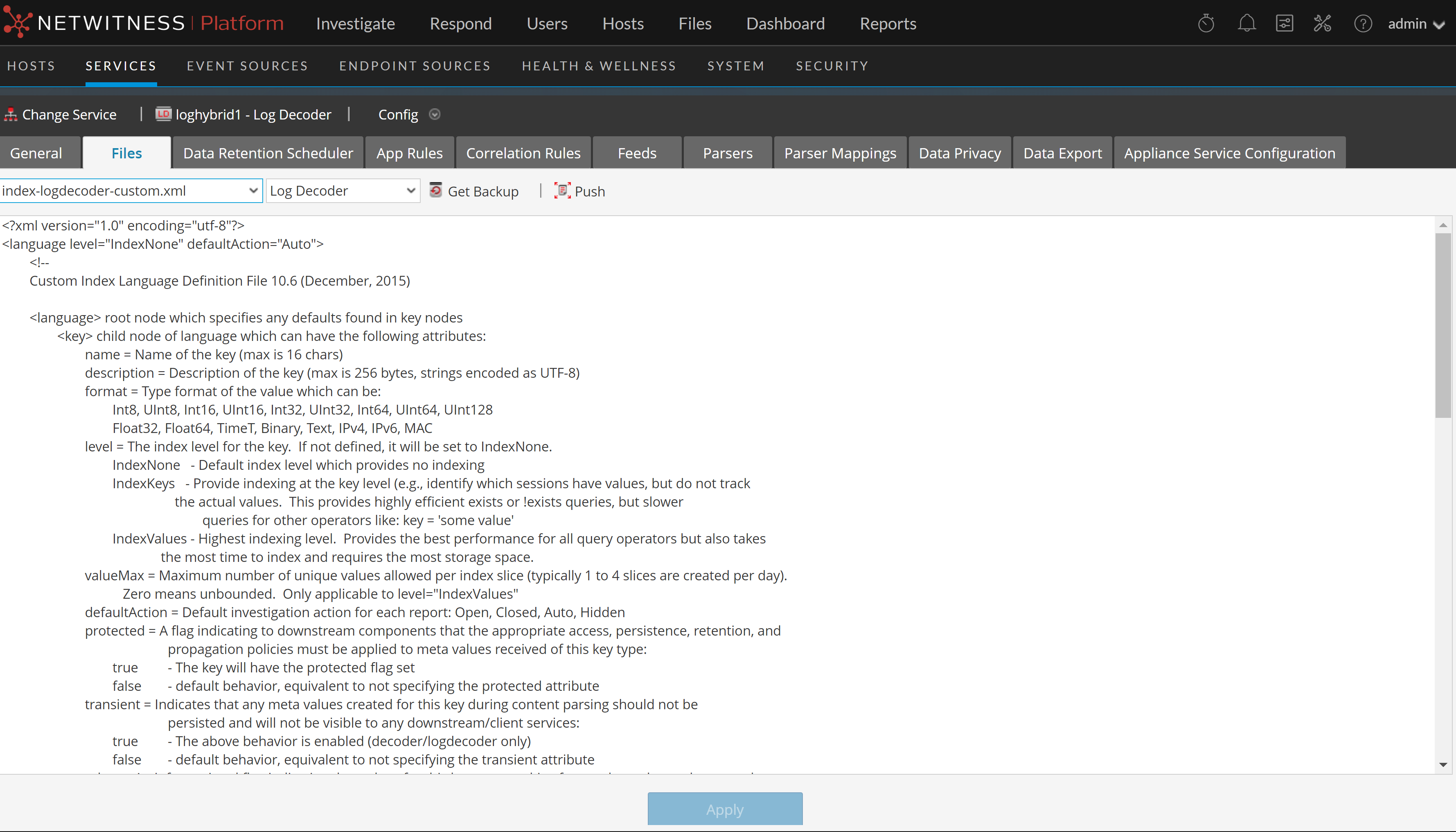Screen dimensions: 1456x832
Task: Click the Change Service icon
Action: [x=10, y=114]
